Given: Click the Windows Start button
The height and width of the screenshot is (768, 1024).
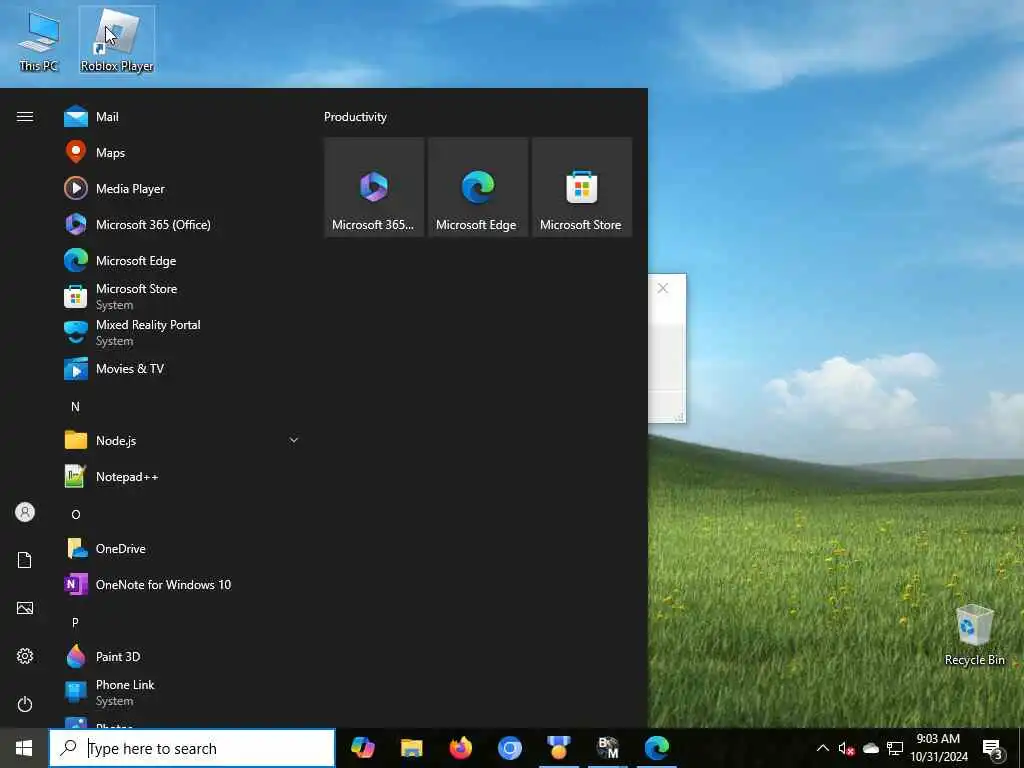Looking at the screenshot, I should point(24,748).
